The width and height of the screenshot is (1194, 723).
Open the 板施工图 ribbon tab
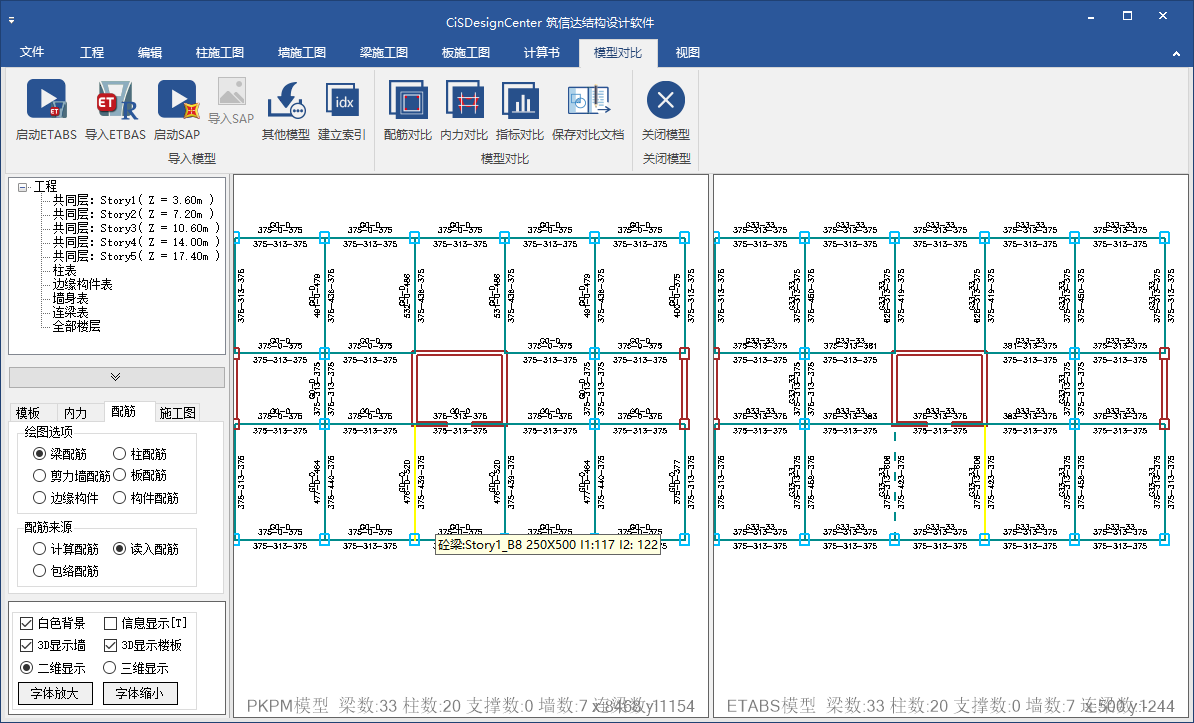click(466, 52)
